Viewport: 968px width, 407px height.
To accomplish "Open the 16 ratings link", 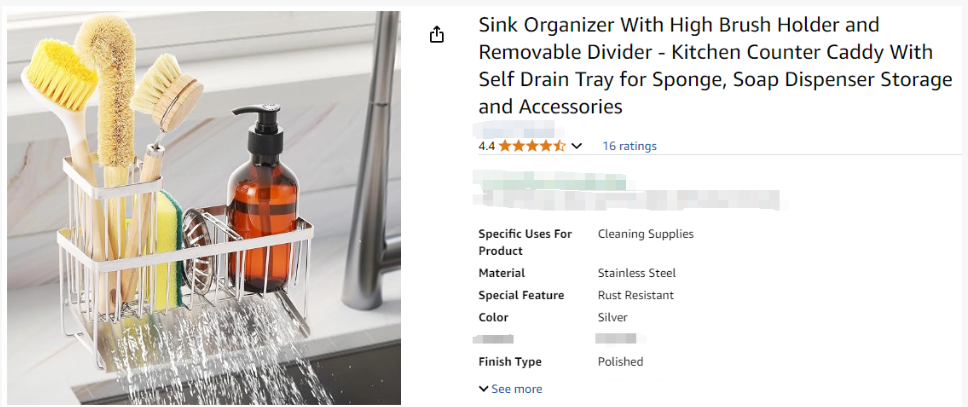I will [x=629, y=146].
